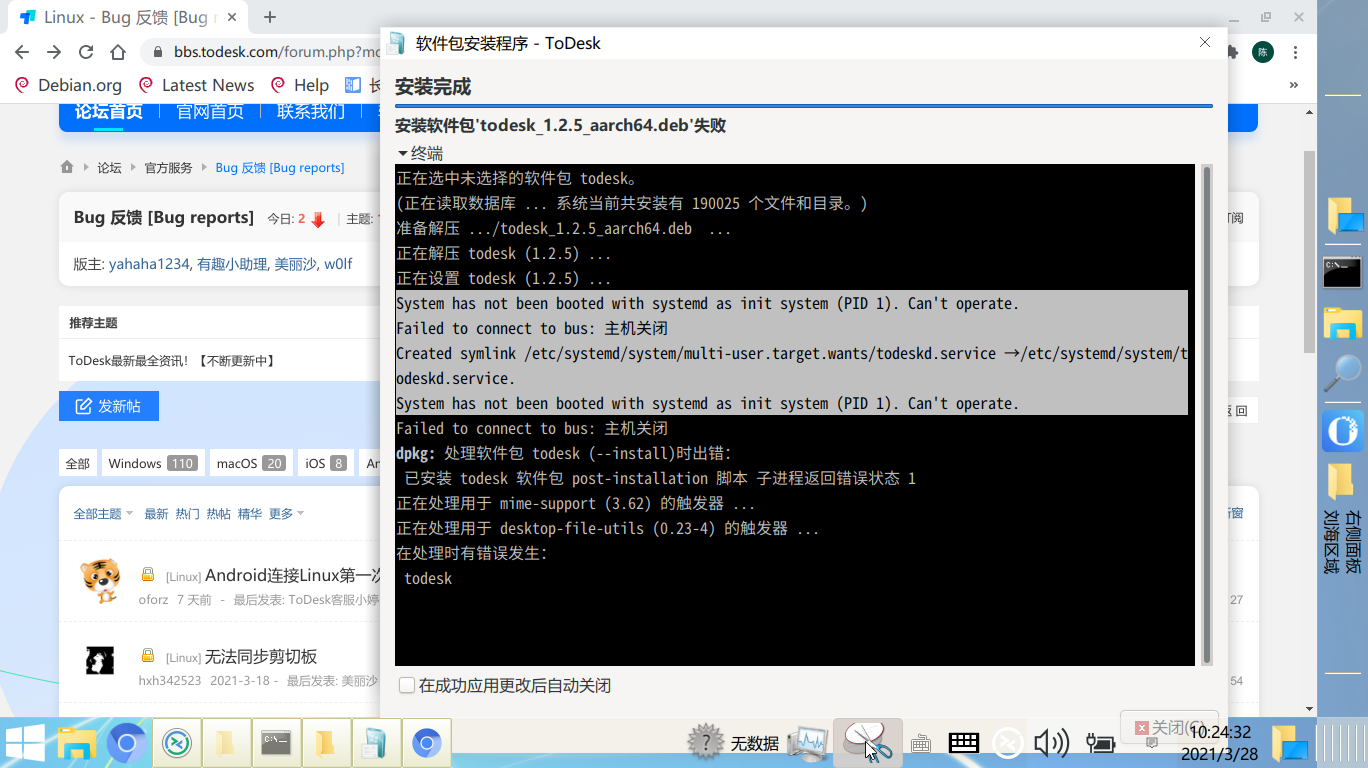Open the taskbar terminal window button
Screen dimensions: 1368x768
[277, 743]
